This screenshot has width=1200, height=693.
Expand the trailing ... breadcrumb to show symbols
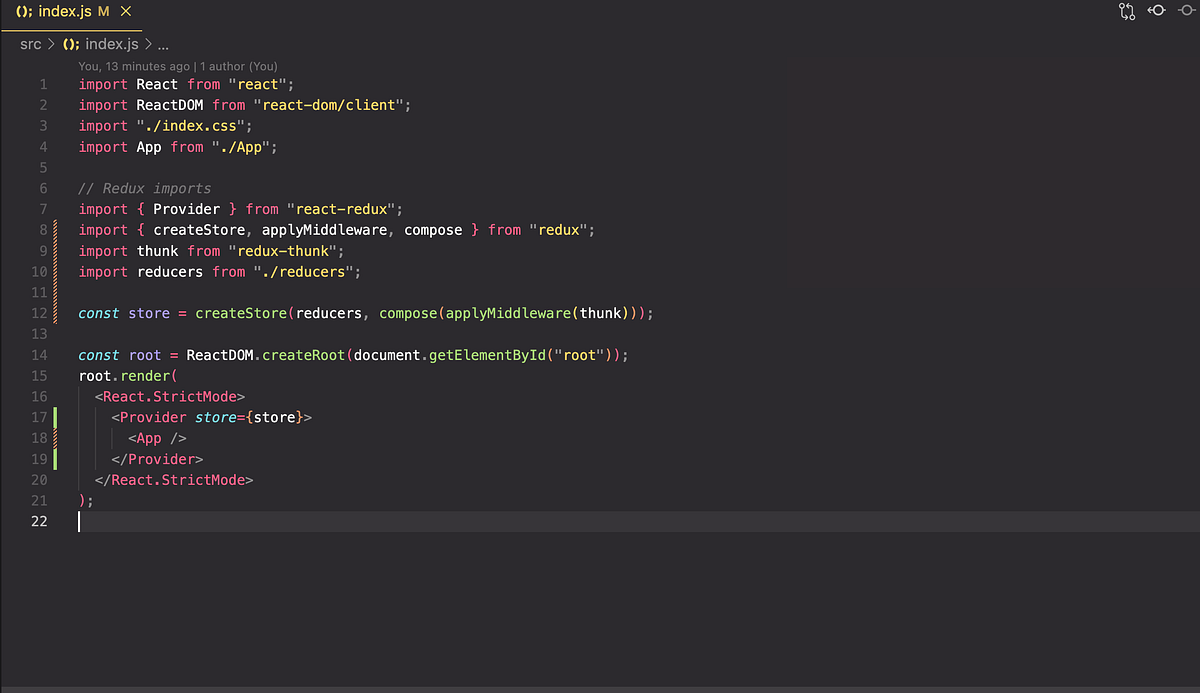(162, 44)
